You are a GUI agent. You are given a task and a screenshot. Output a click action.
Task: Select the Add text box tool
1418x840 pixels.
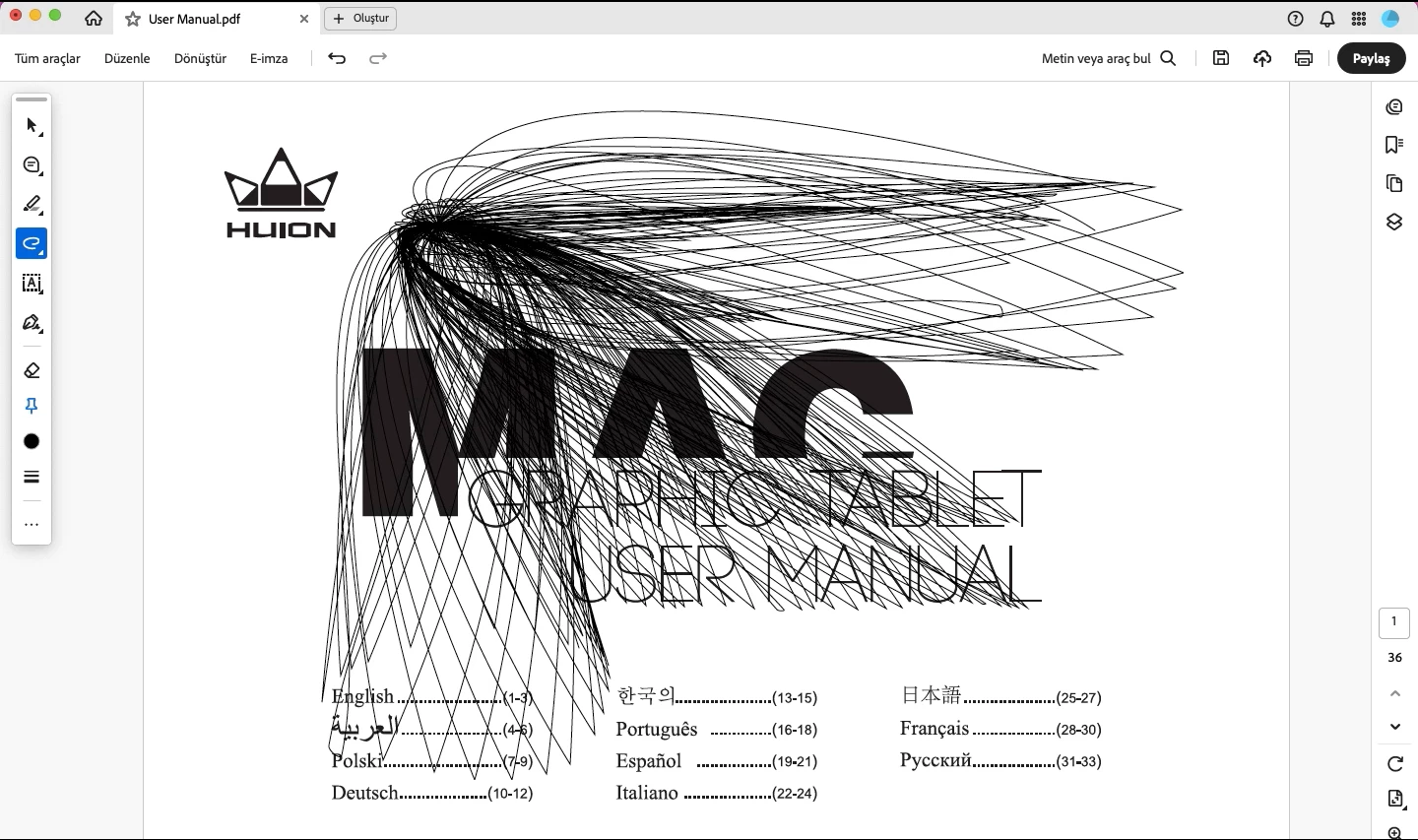[x=32, y=284]
